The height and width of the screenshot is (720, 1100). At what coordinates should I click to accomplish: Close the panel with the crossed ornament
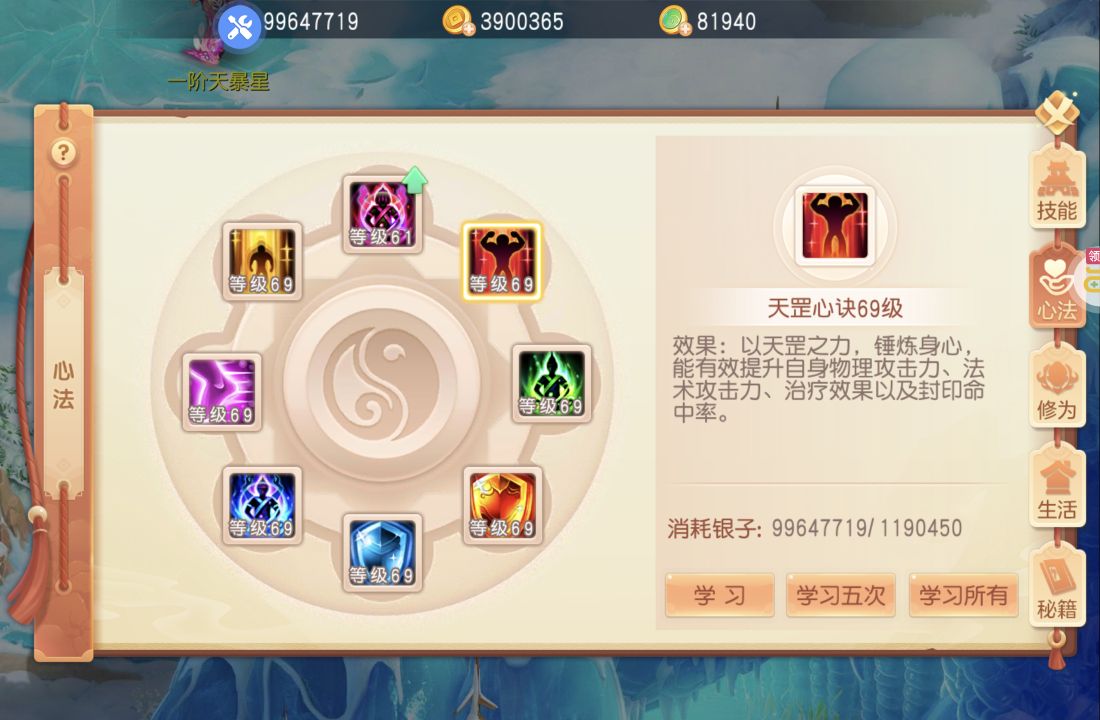click(x=1057, y=112)
